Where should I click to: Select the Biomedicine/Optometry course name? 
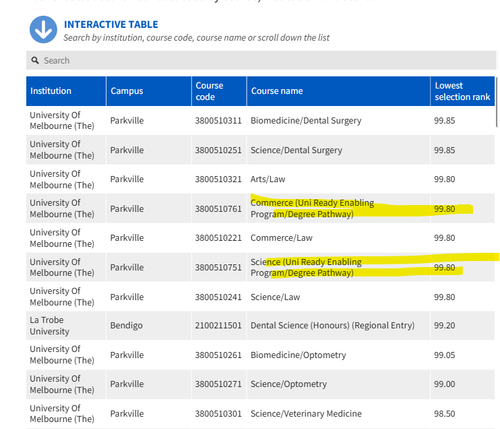click(x=298, y=355)
